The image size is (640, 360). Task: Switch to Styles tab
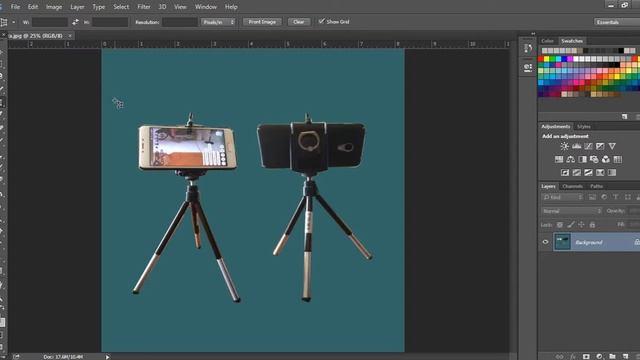coord(584,127)
